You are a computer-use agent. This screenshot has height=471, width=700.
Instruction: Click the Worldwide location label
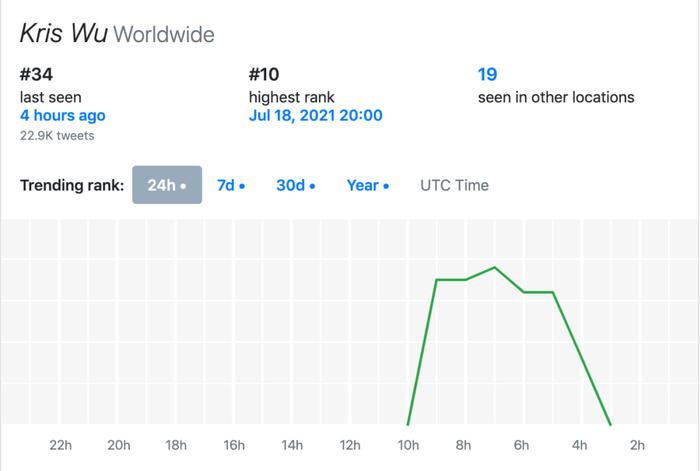click(164, 35)
